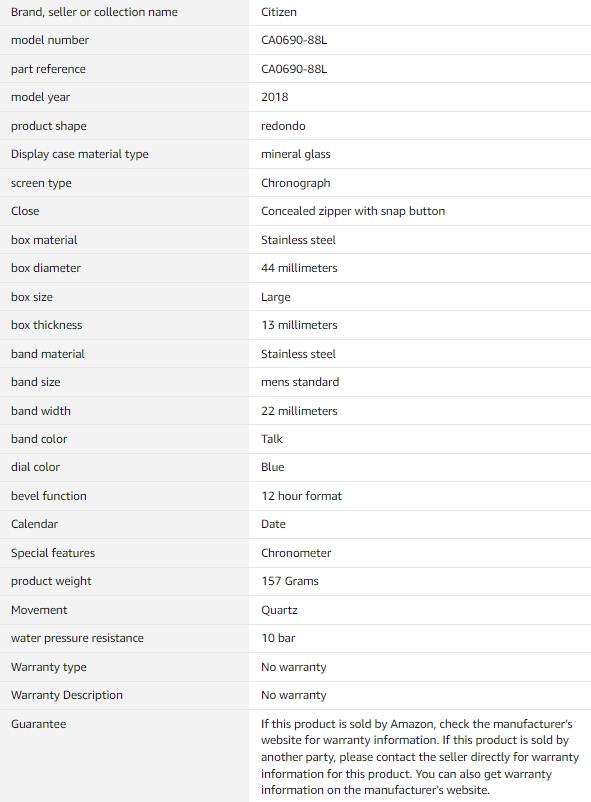Click the Special features Chronometer value
591x802 pixels.
296,553
